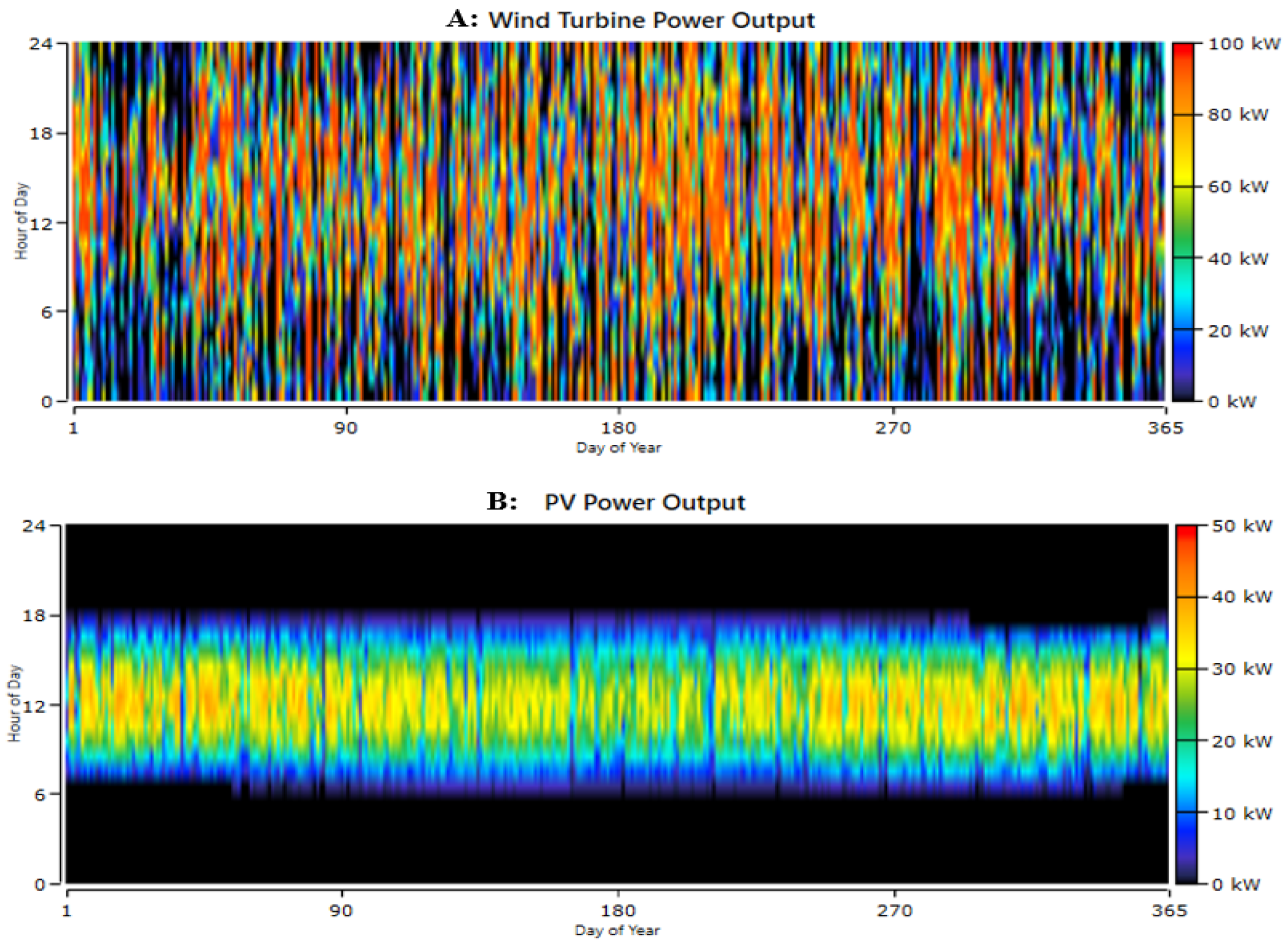
Task: Click day 365 tick on PV chart axis
Action: 1169,910
